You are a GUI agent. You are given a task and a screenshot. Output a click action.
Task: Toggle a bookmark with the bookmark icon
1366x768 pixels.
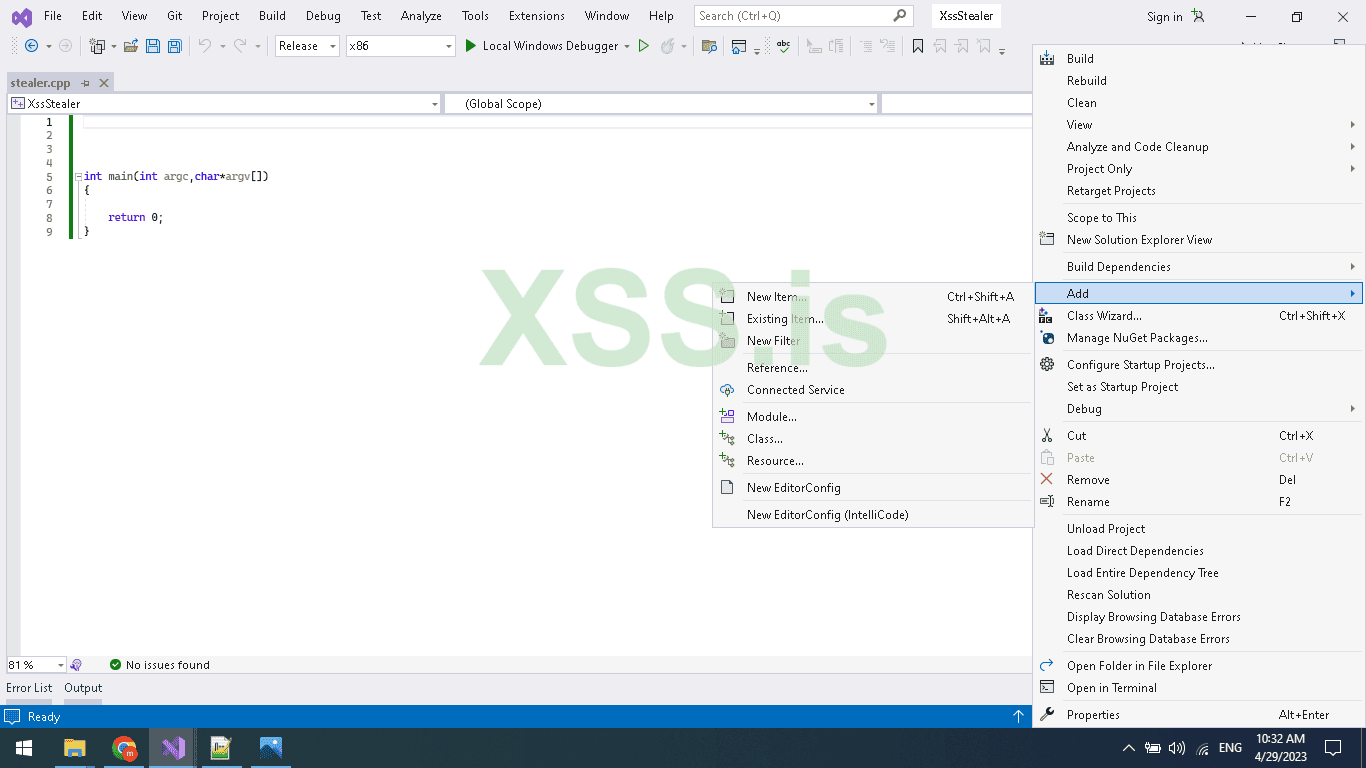pos(918,46)
